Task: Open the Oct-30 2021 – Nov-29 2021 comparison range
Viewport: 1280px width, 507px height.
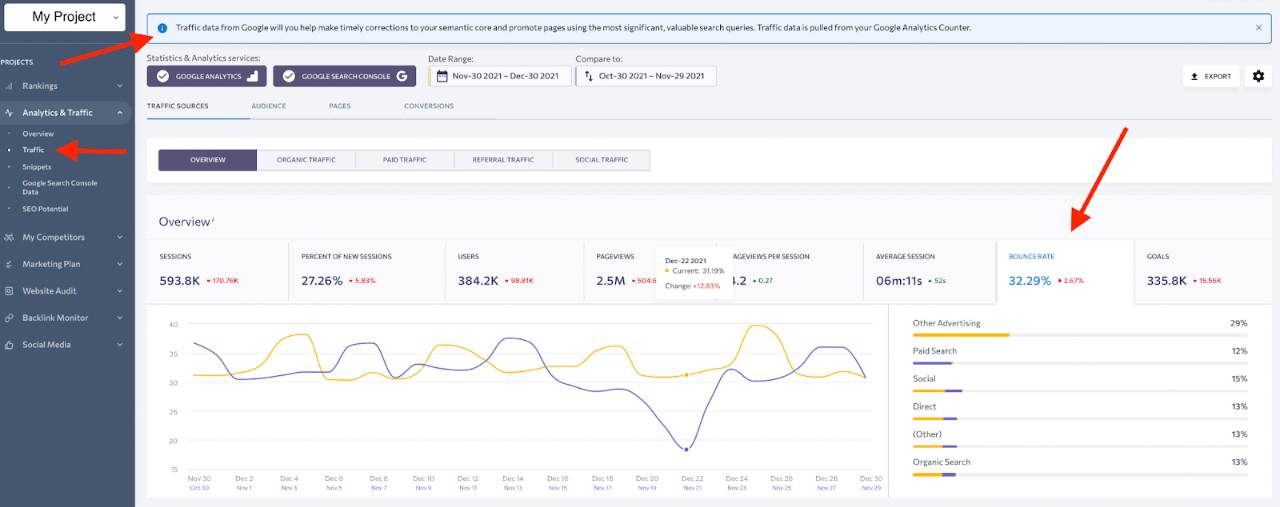Action: point(646,76)
